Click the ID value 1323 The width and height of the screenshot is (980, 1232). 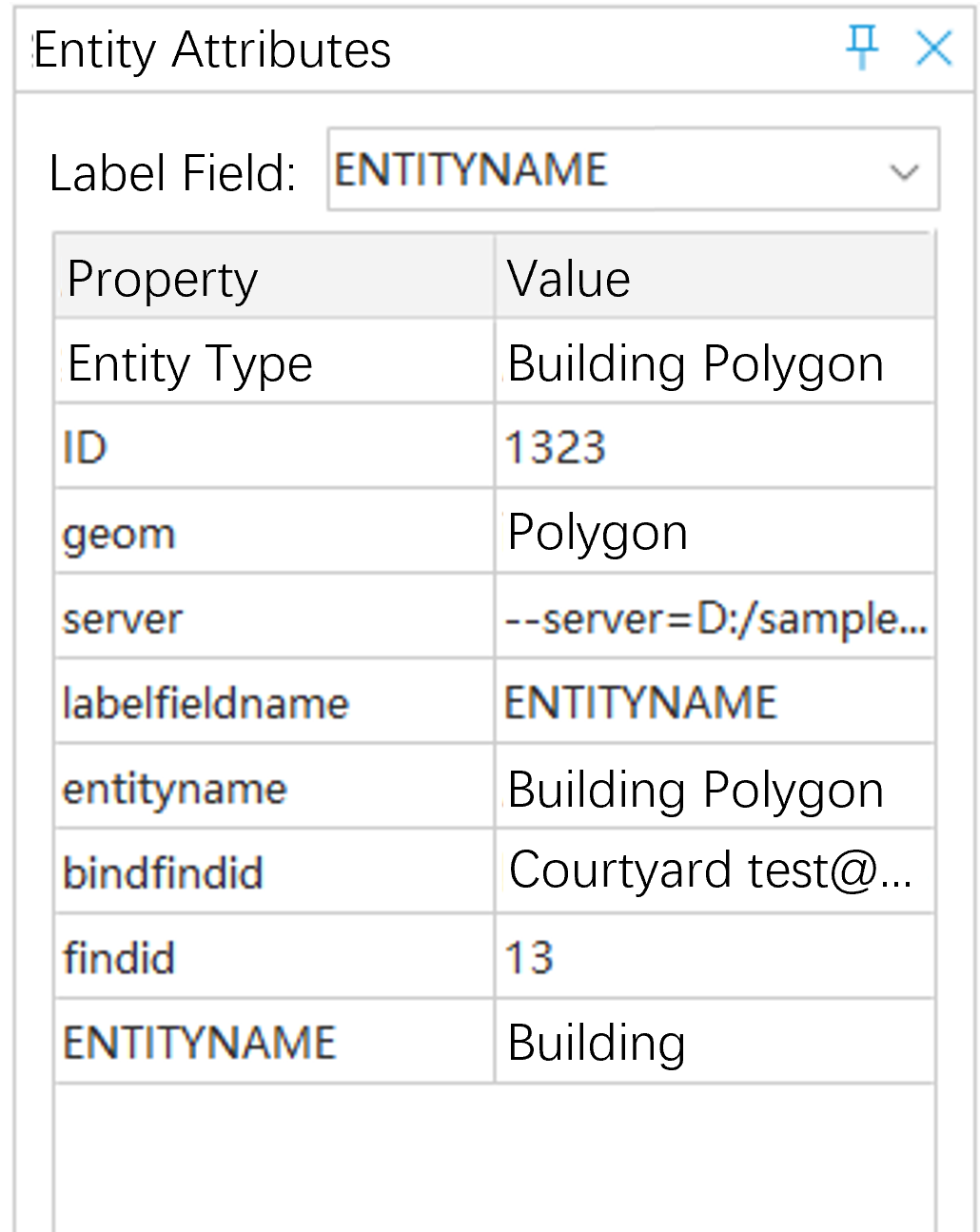(x=556, y=447)
